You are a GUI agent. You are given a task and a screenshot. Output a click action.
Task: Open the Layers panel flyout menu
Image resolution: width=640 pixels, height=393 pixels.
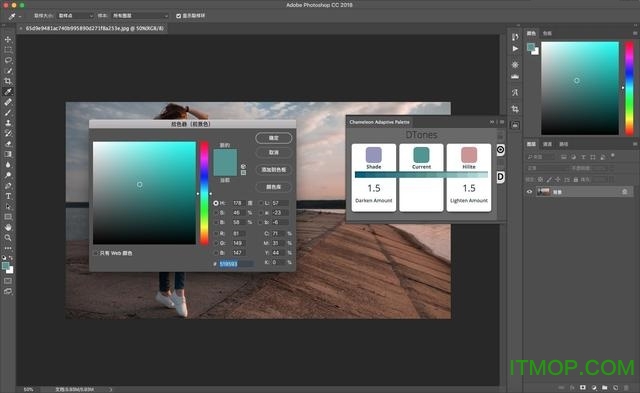point(635,144)
